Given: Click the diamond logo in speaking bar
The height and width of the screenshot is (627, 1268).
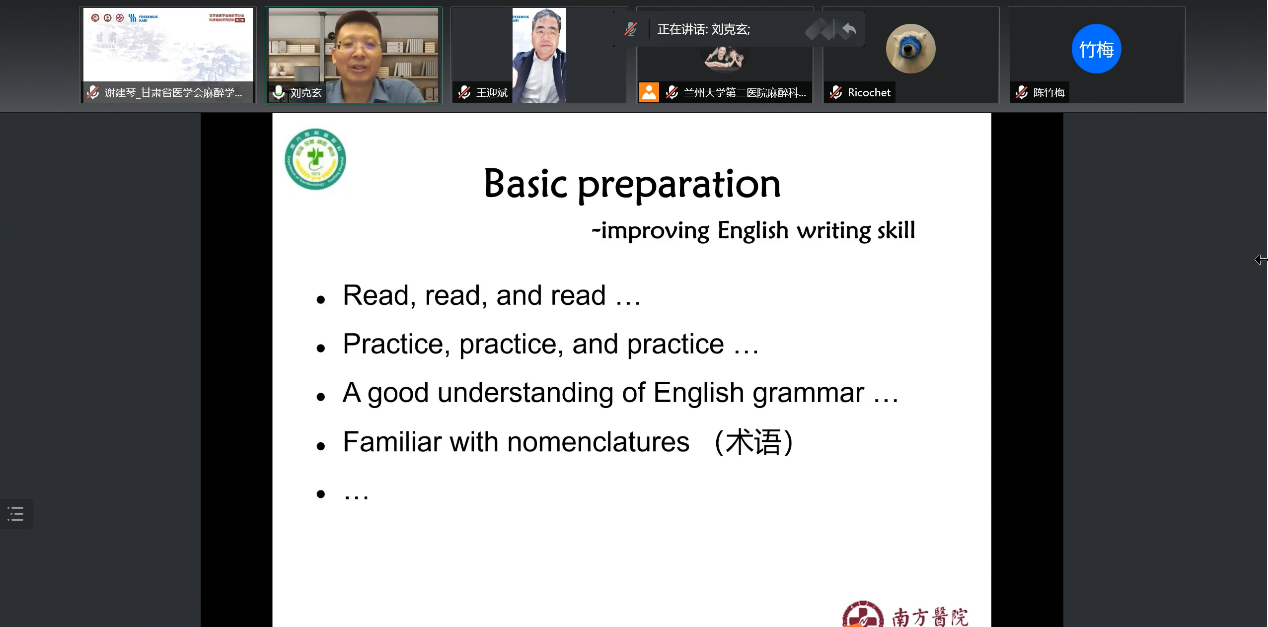Looking at the screenshot, I should click(x=819, y=29).
